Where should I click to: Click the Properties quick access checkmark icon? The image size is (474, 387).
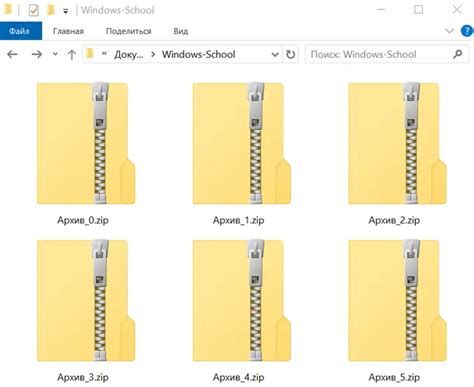point(33,11)
